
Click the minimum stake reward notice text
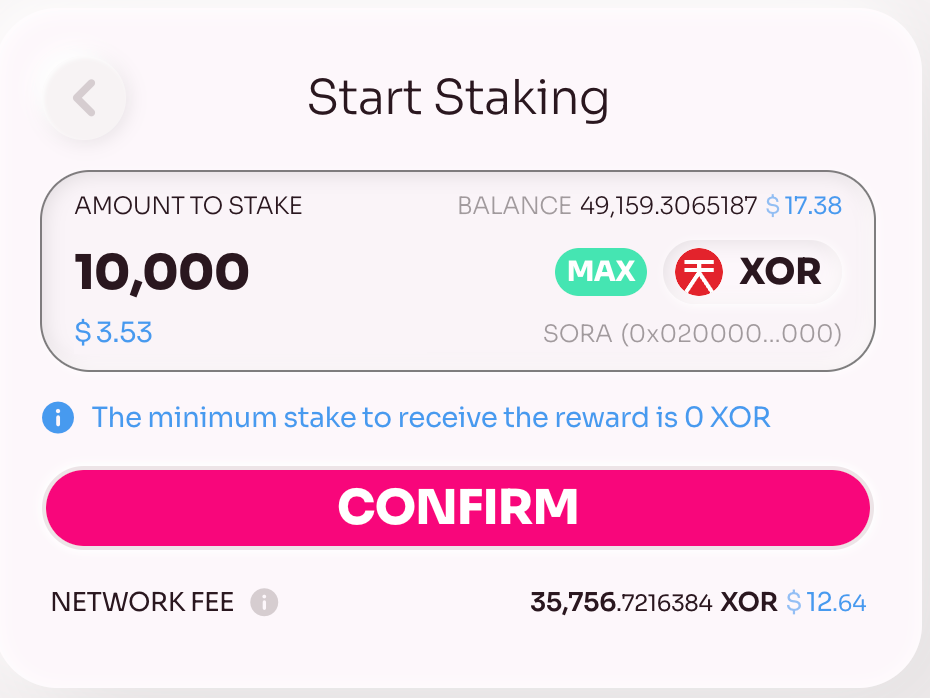pyautogui.click(x=431, y=417)
